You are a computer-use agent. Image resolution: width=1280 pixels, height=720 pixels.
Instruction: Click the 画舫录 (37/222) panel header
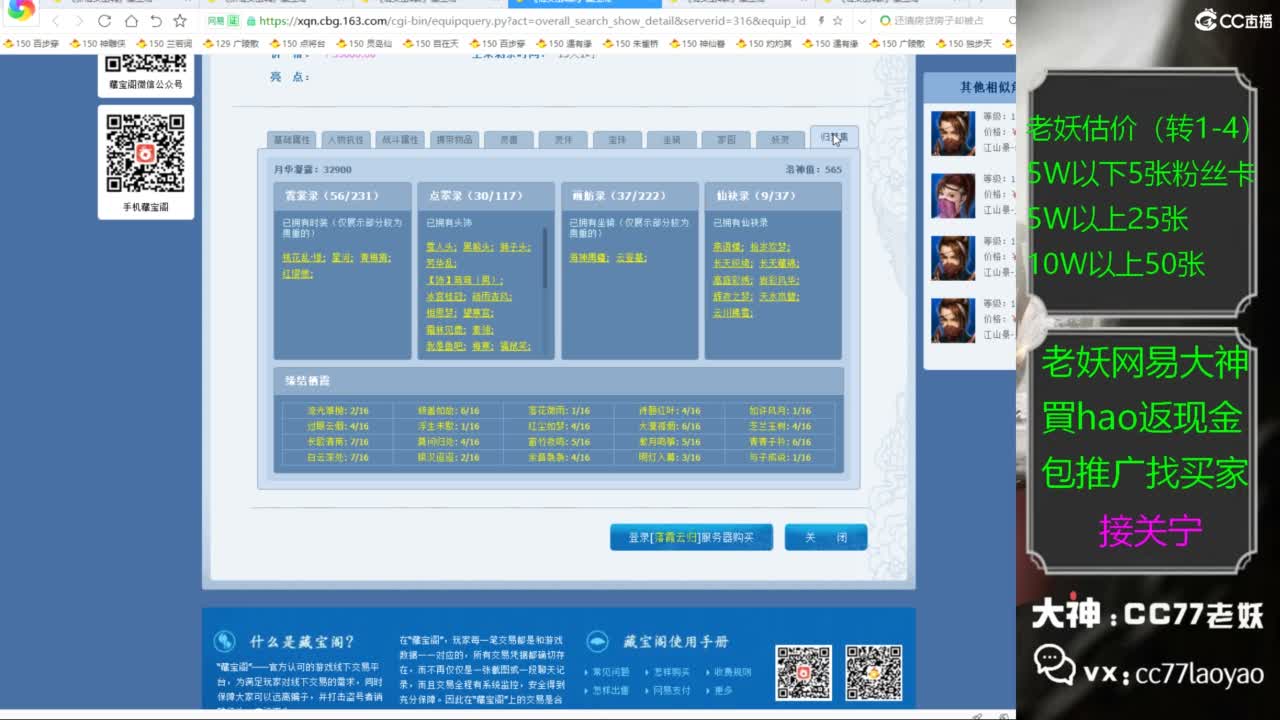pyautogui.click(x=629, y=196)
